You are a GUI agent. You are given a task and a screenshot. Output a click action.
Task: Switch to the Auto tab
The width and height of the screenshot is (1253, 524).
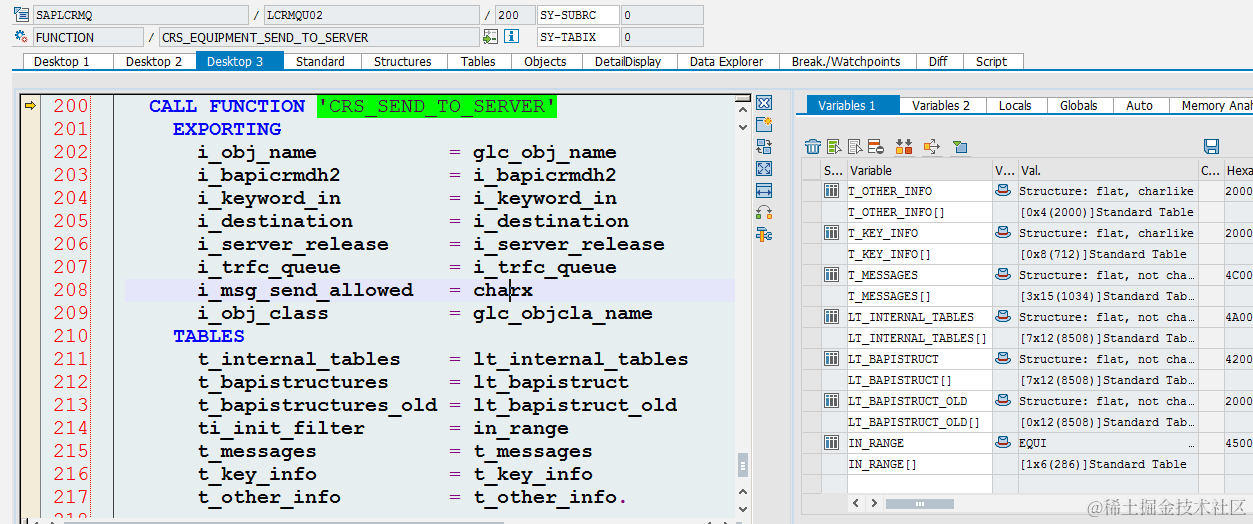[x=1139, y=105]
